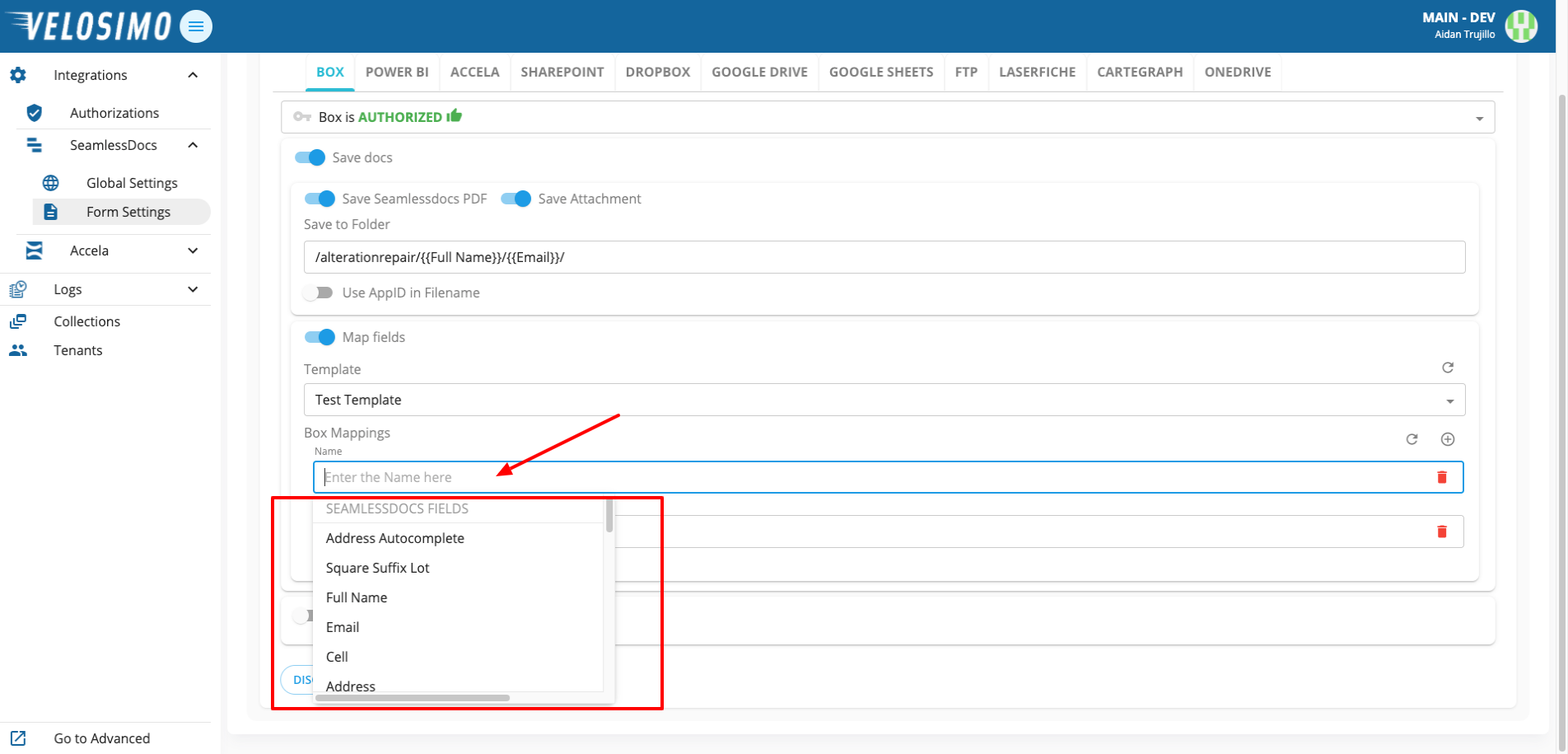Image resolution: width=1568 pixels, height=754 pixels.
Task: Switch to the GOOGLE DRIVE tab
Action: click(760, 72)
